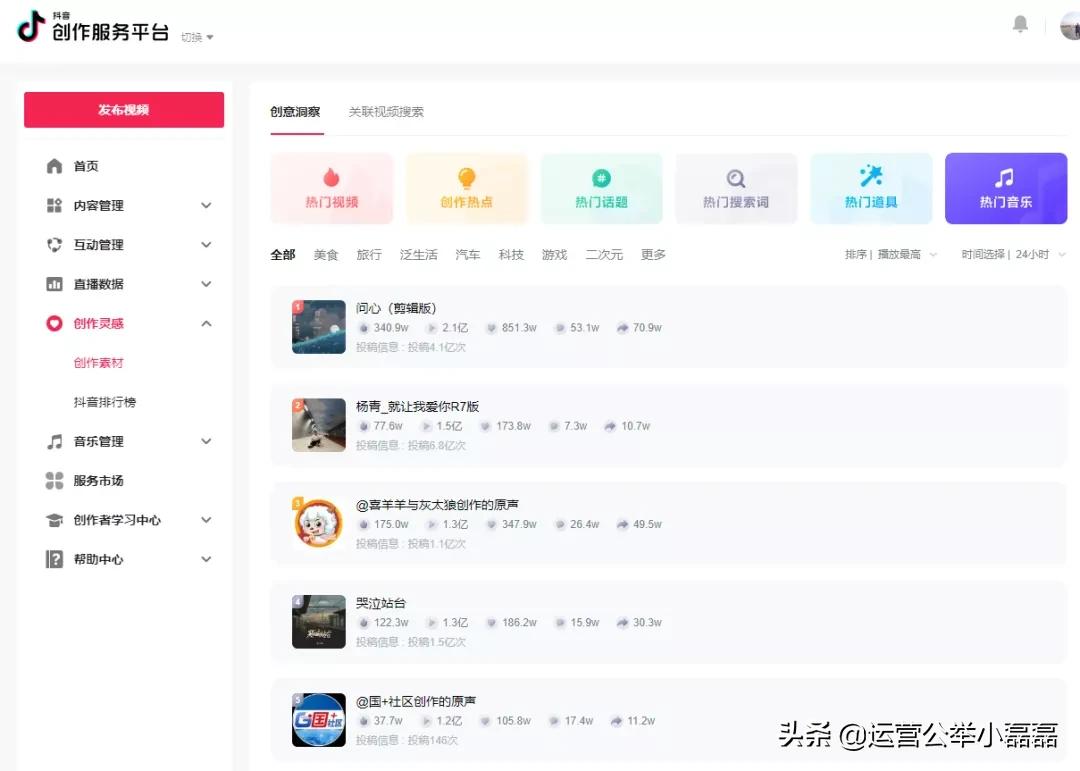This screenshot has width=1080, height=771.
Task: Select the 创意洞察 tab
Action: pyautogui.click(x=297, y=113)
